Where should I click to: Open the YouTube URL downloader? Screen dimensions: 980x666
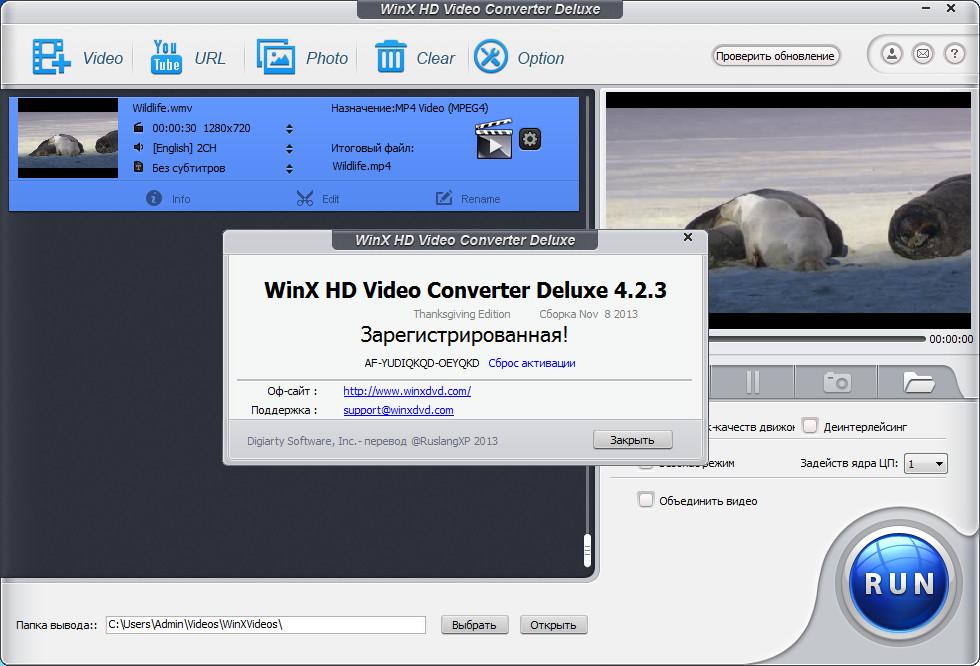166,57
